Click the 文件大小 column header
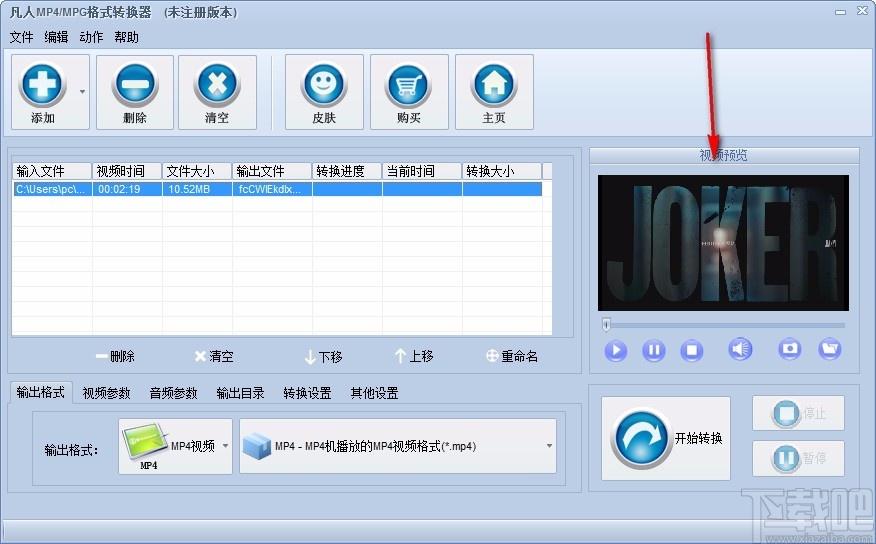The height and width of the screenshot is (544, 876). (x=197, y=171)
